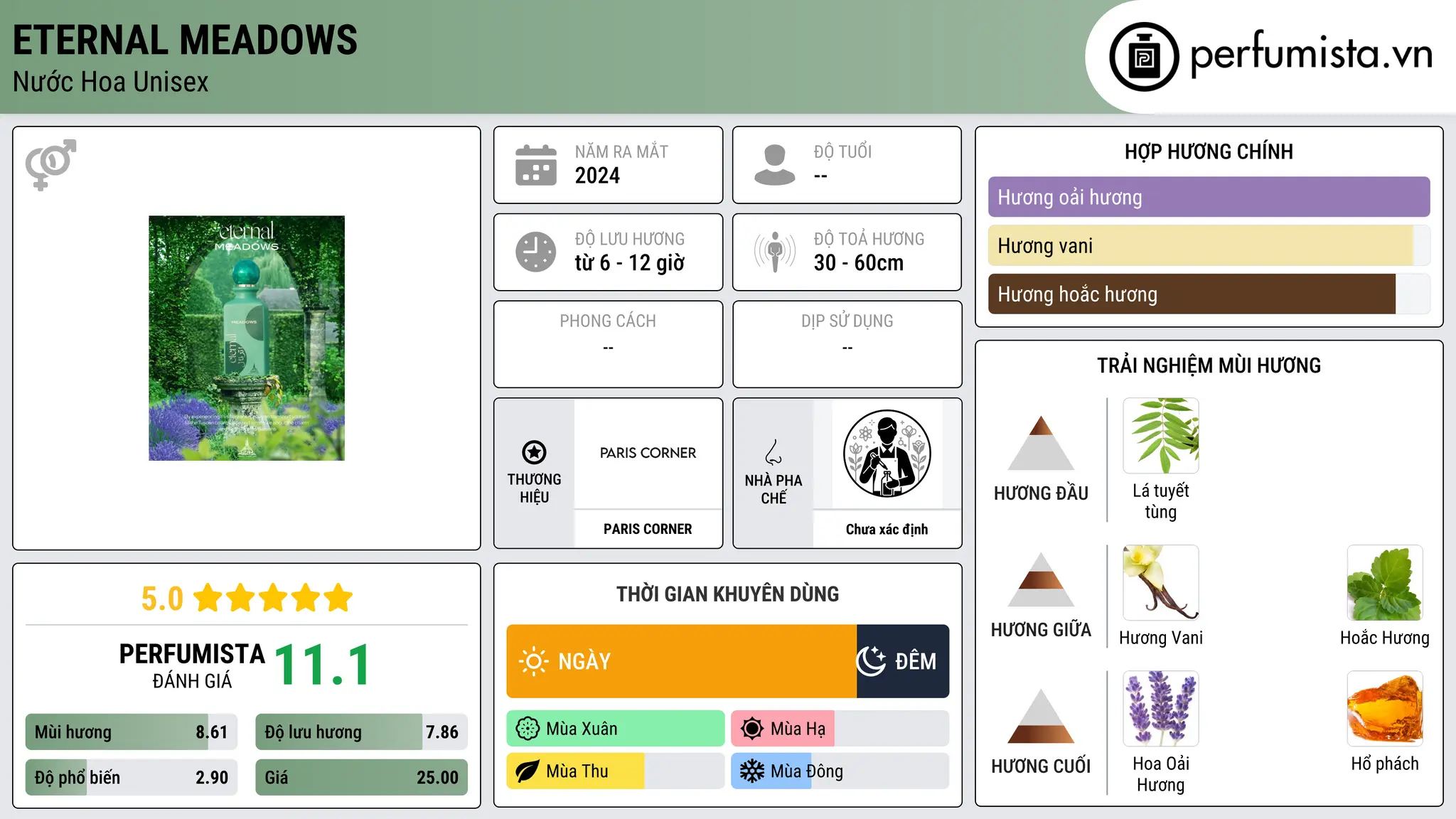
Task: Click the Độ phổ biến score bar
Action: tap(132, 777)
